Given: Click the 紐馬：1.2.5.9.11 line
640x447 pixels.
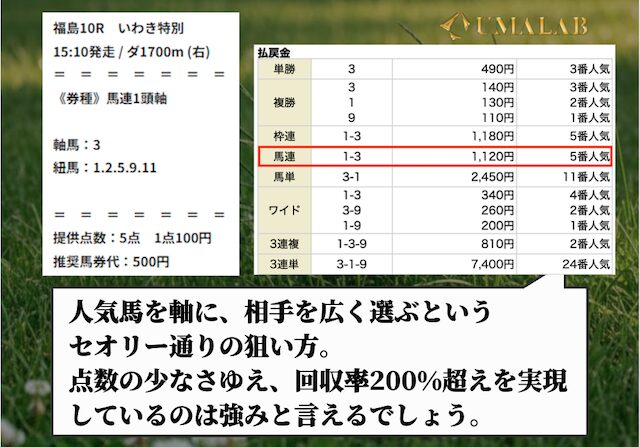Looking at the screenshot, I should click(x=105, y=168).
